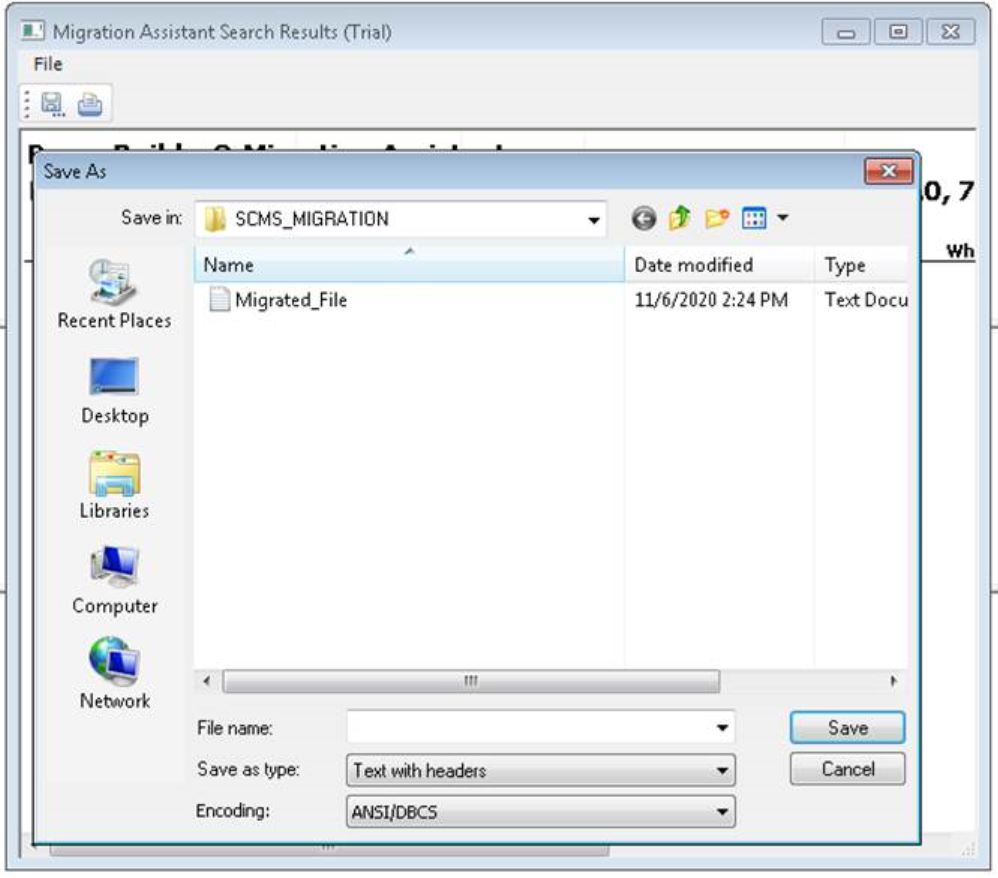Viewport: 998px width, 878px height.
Task: Open the File menu
Action: [x=48, y=64]
